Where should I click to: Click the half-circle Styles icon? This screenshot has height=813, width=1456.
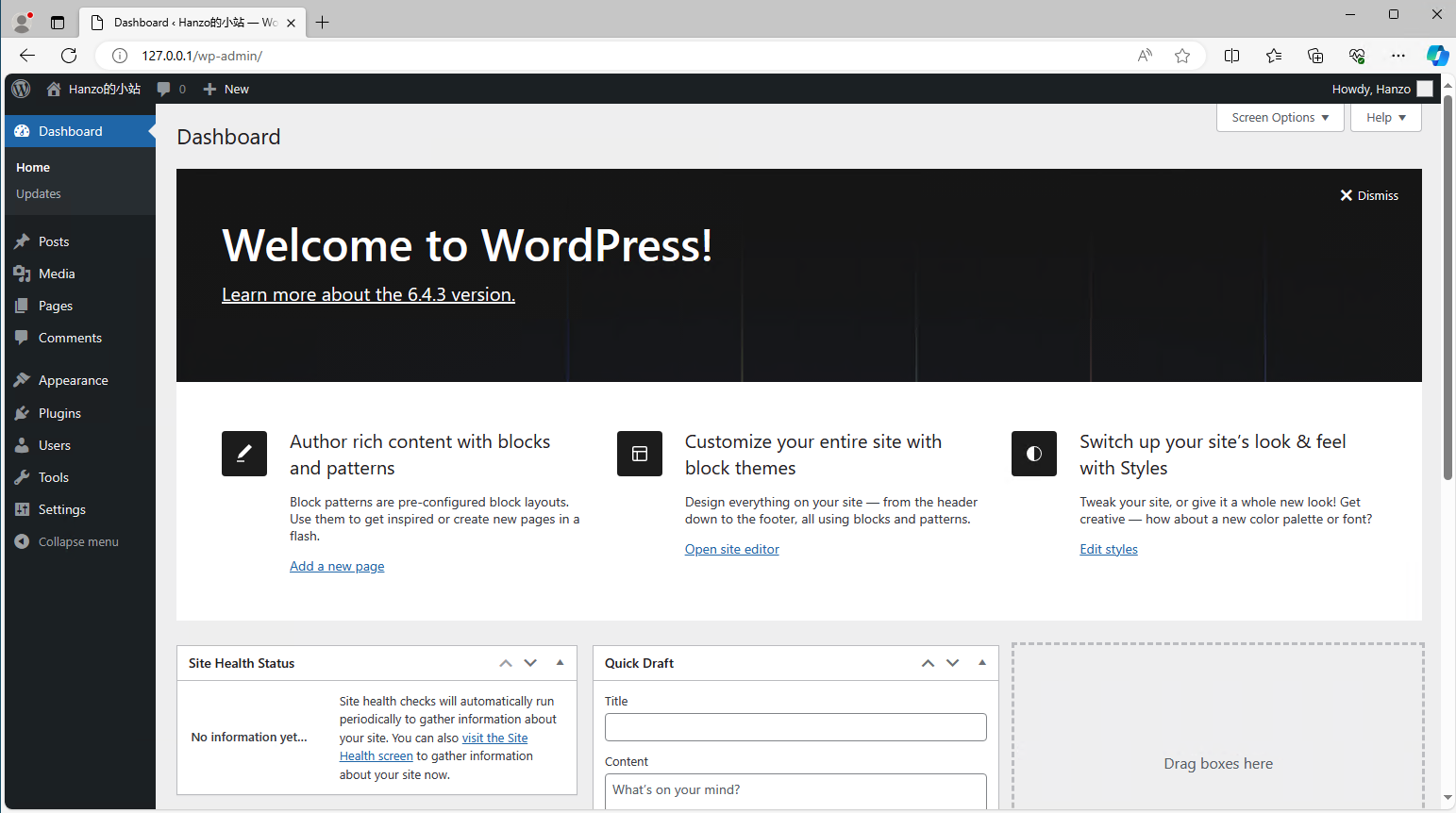[1034, 454]
